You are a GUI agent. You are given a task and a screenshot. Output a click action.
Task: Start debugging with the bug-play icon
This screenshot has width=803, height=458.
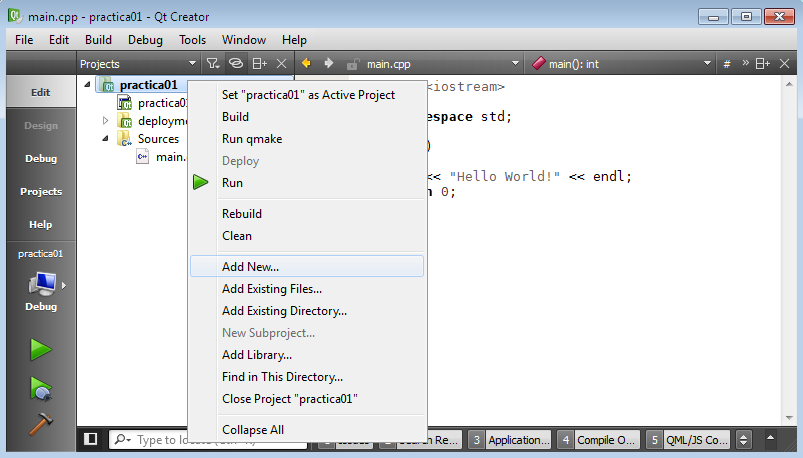click(x=40, y=389)
